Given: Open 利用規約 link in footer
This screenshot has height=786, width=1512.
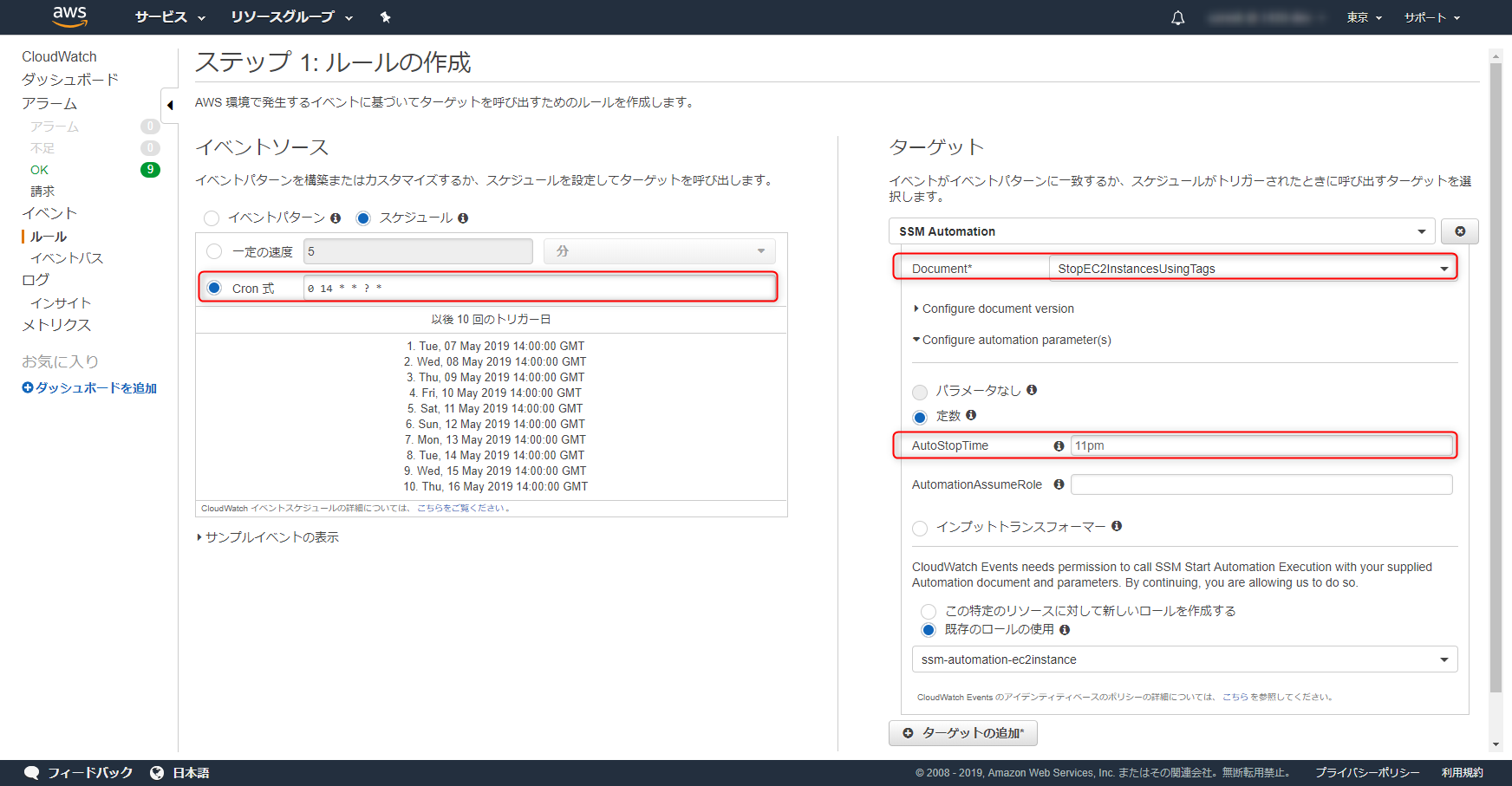Looking at the screenshot, I should pos(1463,773).
